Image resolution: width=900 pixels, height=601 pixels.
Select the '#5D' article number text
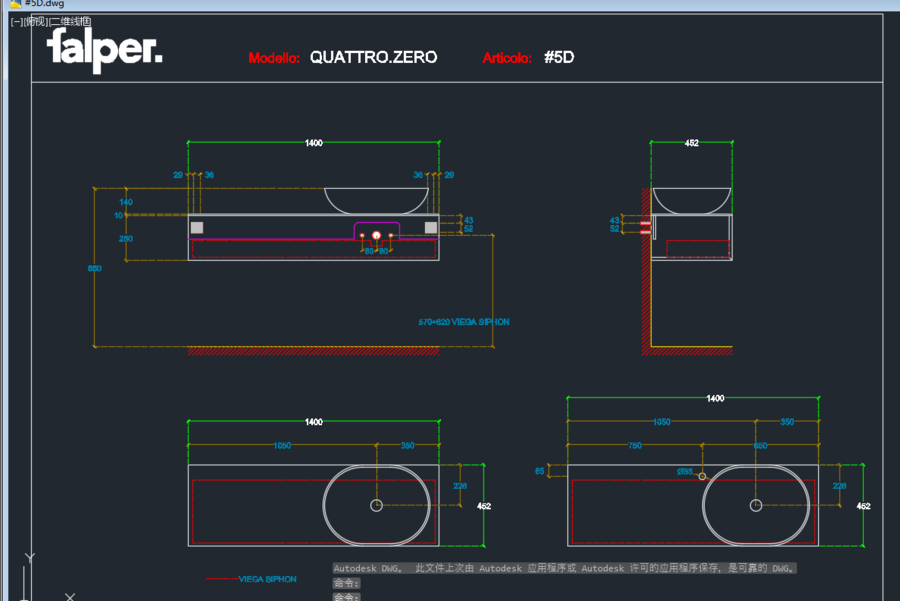pyautogui.click(x=559, y=57)
